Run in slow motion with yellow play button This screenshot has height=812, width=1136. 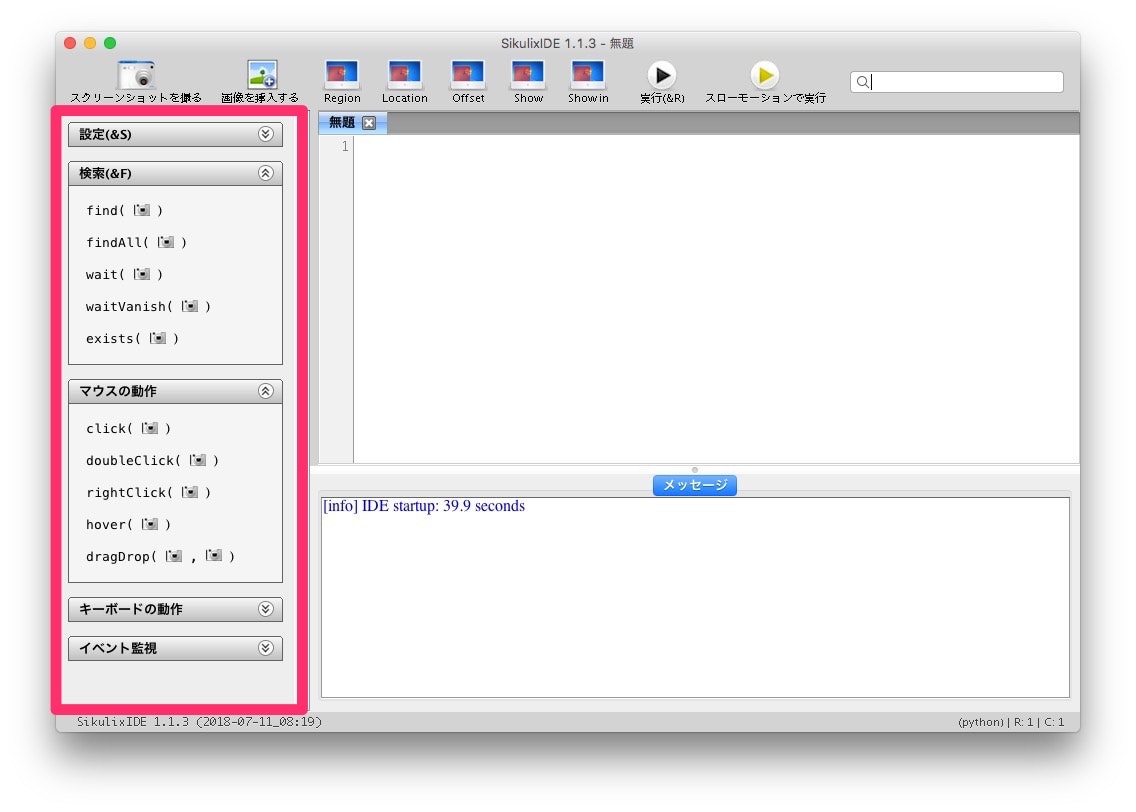tap(764, 75)
